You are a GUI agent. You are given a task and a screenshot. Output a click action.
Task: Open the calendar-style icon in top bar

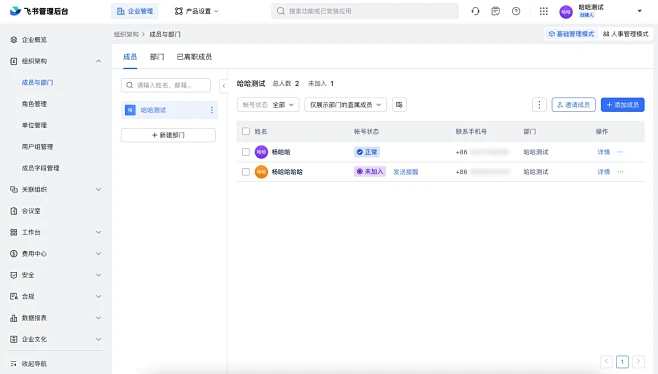point(496,11)
